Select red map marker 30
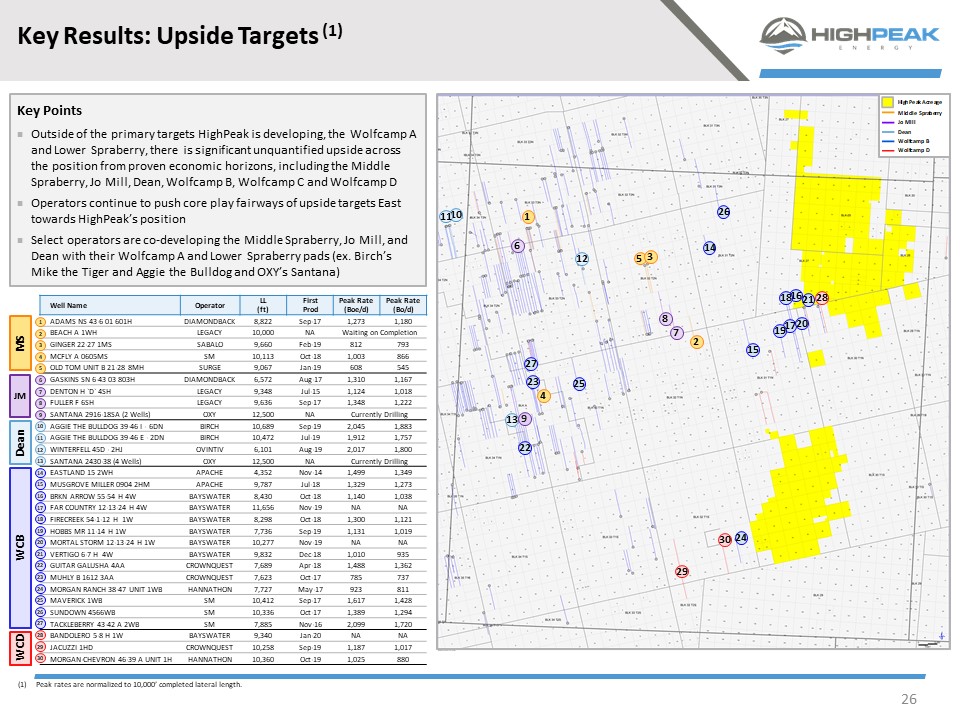The width and height of the screenshot is (960, 720). click(x=725, y=540)
